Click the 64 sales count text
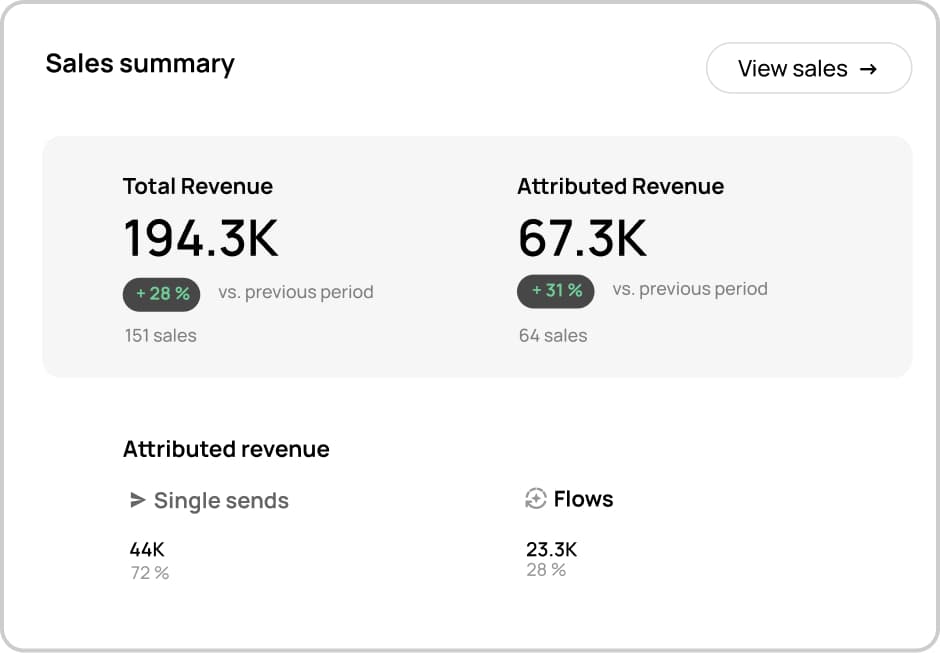 pos(552,335)
